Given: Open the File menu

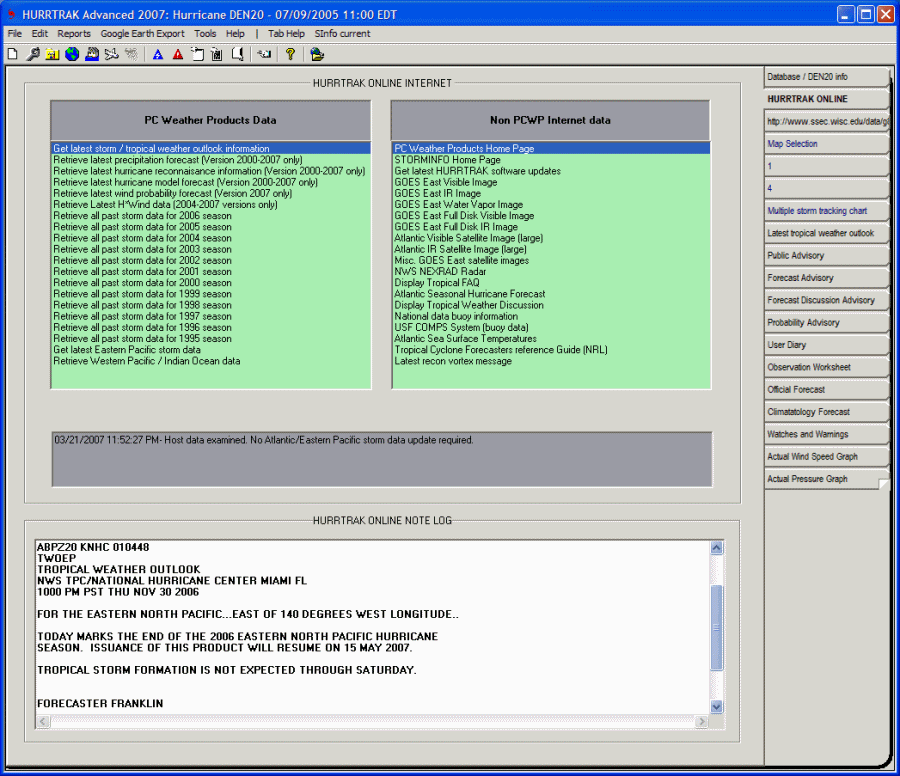Looking at the screenshot, I should coord(14,34).
